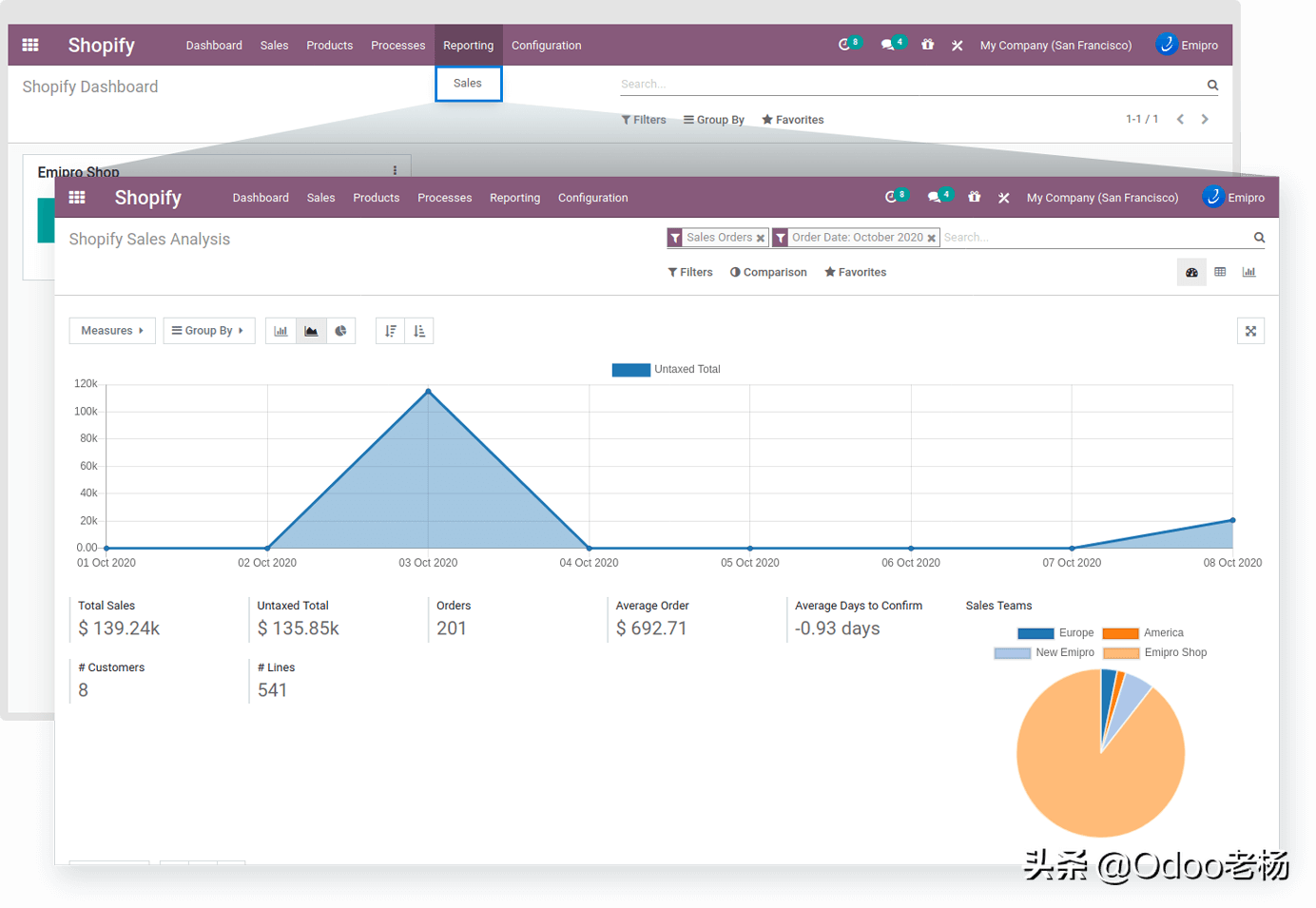Screen dimensions: 1316x908
Task: Select the bar chart type
Action: (x=281, y=330)
